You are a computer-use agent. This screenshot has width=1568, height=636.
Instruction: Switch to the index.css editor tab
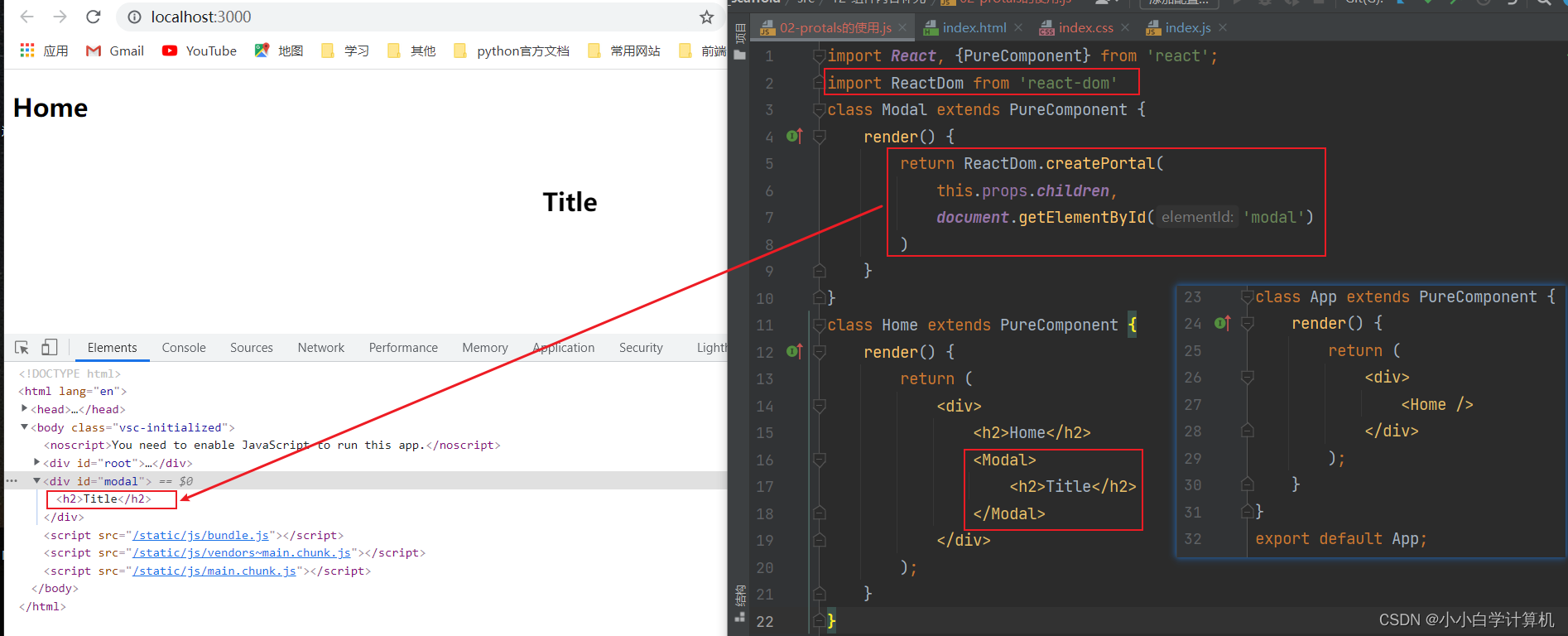point(1085,27)
